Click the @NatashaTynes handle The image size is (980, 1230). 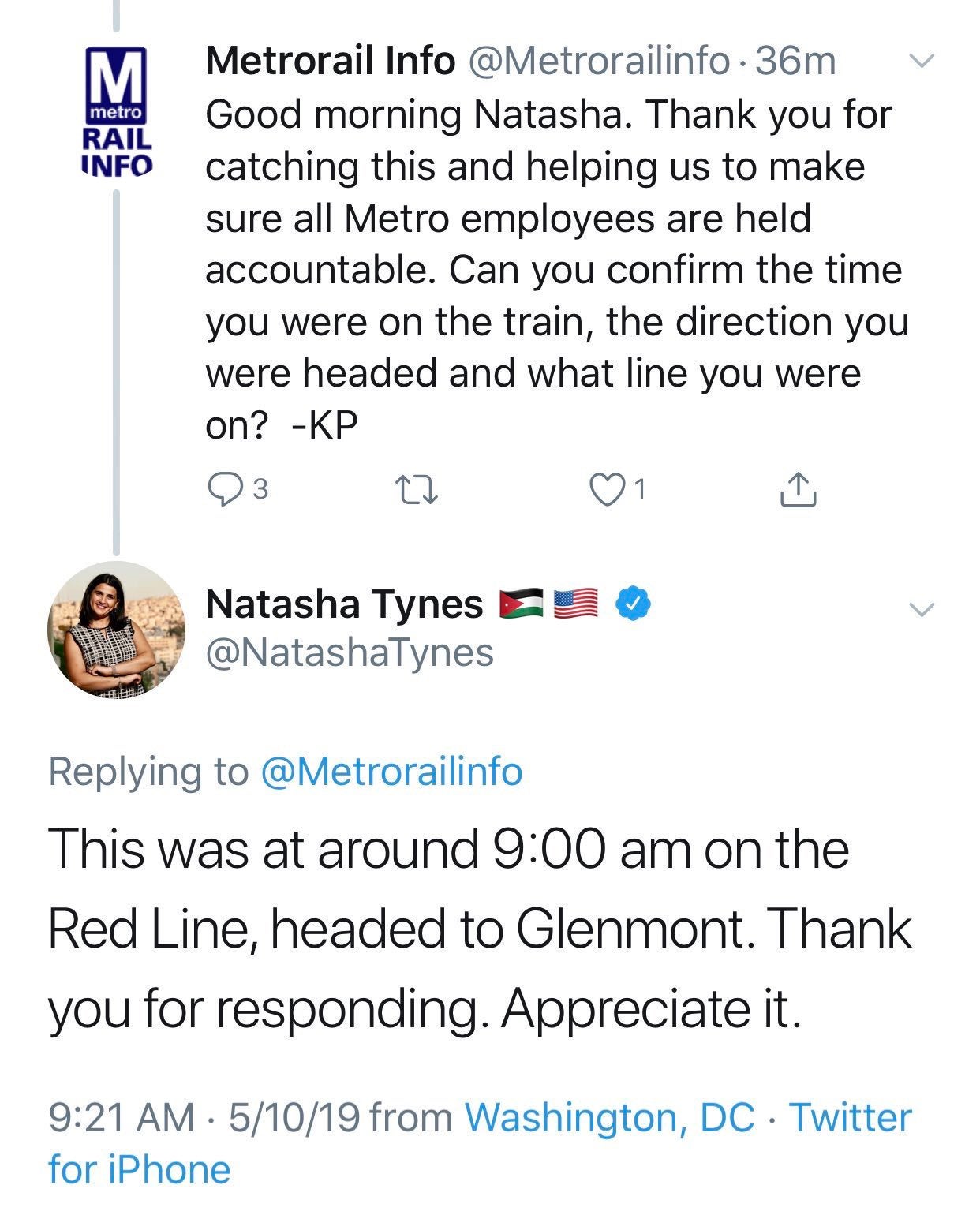[350, 652]
